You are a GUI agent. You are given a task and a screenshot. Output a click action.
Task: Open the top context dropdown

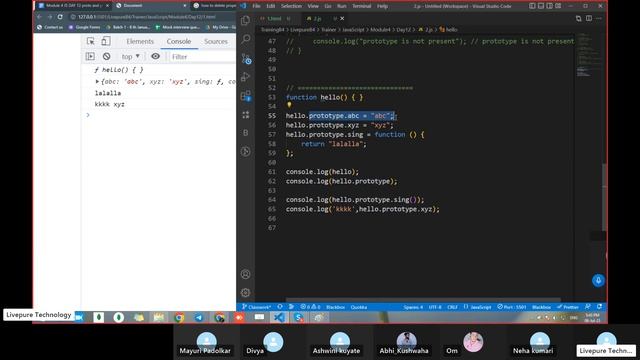[131, 56]
